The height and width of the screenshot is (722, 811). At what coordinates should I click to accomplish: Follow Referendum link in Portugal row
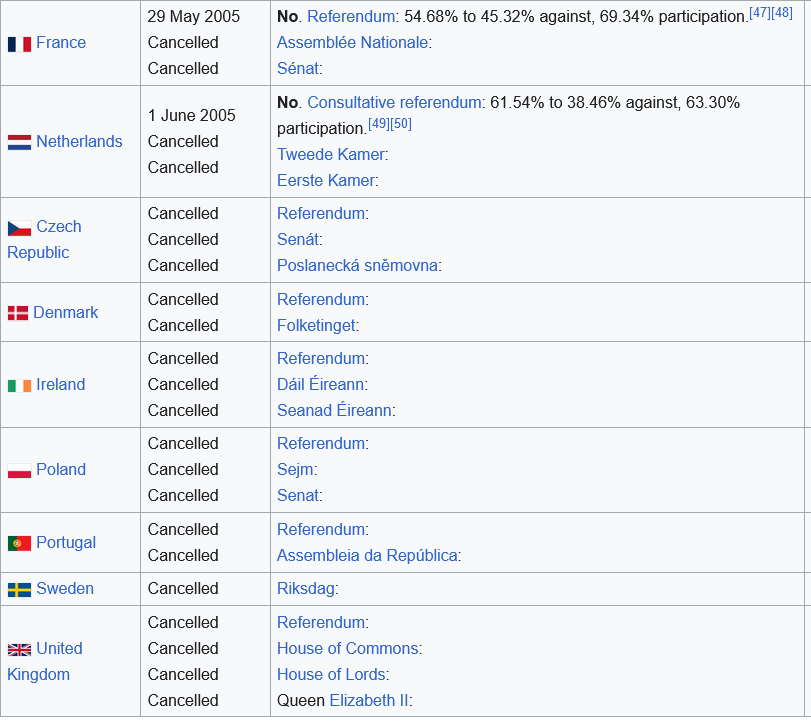click(x=321, y=529)
